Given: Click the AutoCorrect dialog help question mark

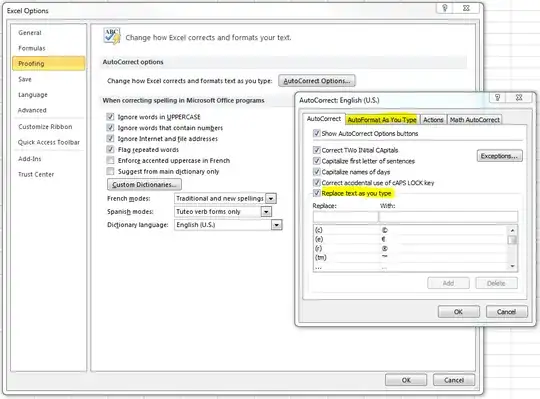Looking at the screenshot, I should click(x=498, y=97).
